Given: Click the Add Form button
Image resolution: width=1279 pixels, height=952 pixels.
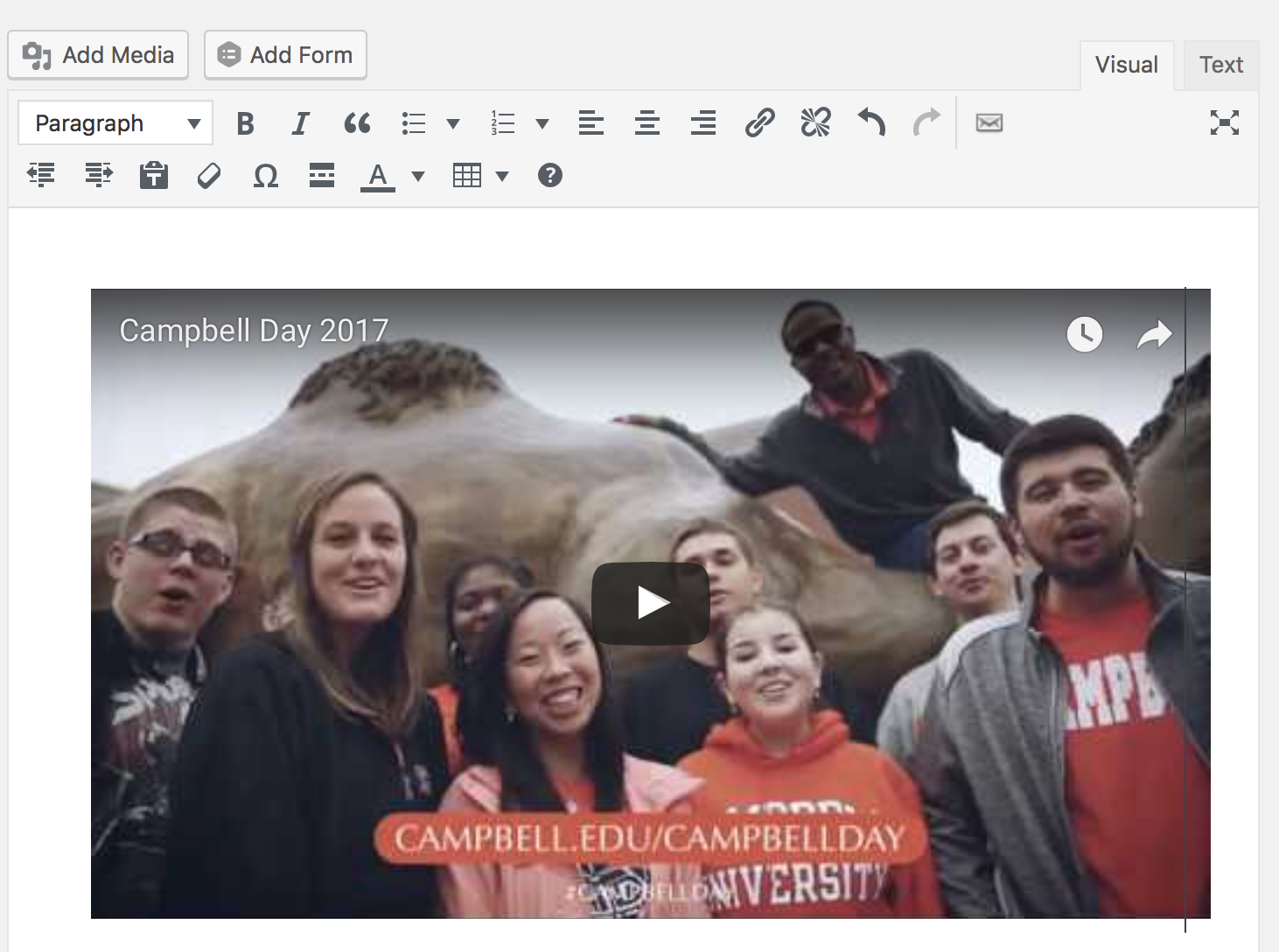Looking at the screenshot, I should tap(285, 55).
